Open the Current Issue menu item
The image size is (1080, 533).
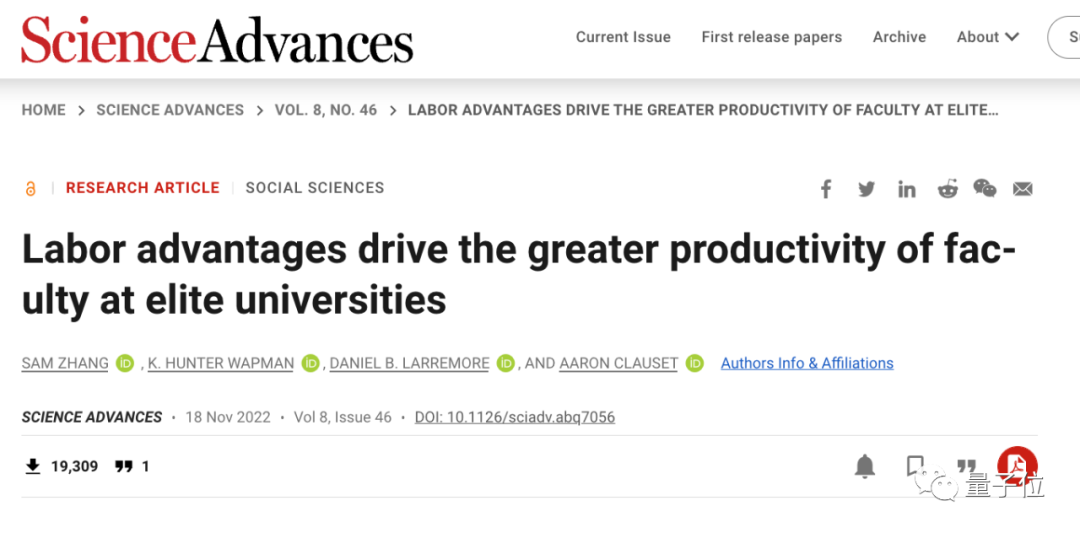(623, 37)
